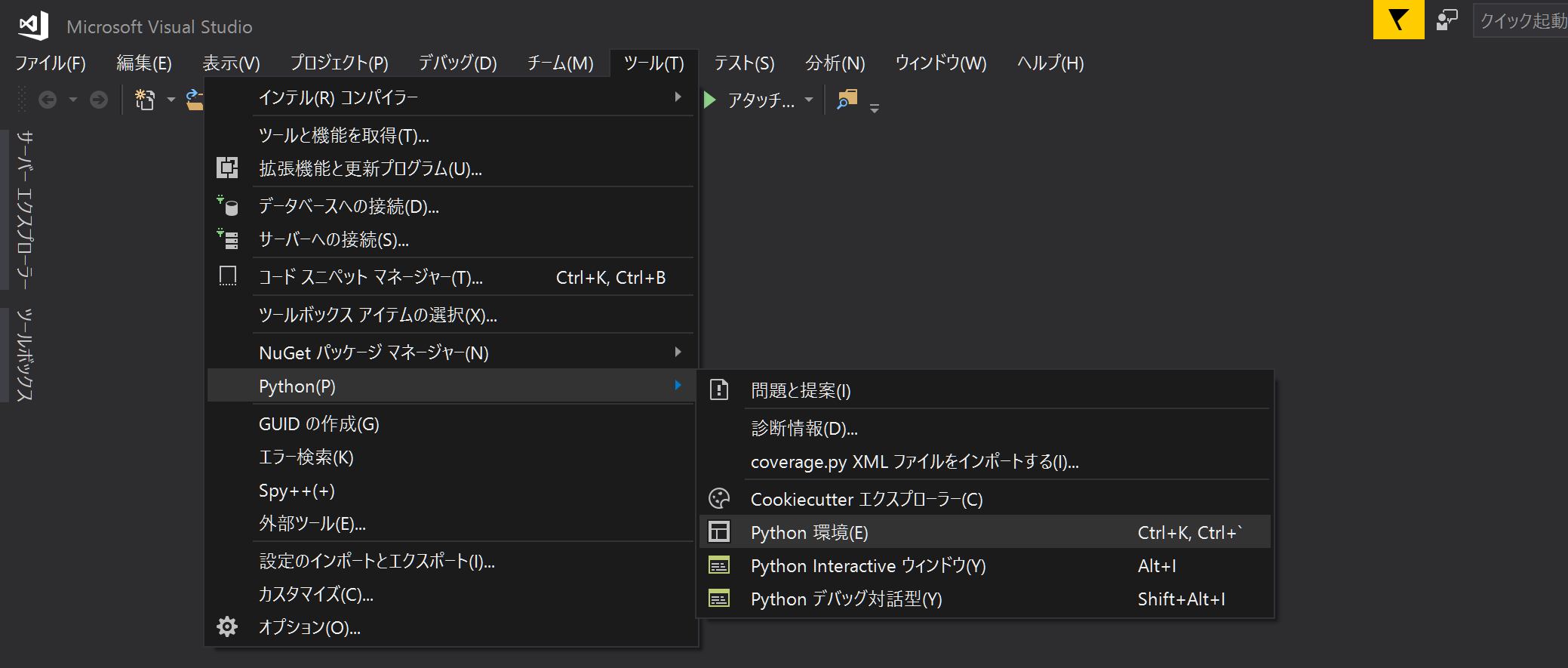Open the navigate backward history dropdown
Screen dimensions: 1568x668
(73, 100)
